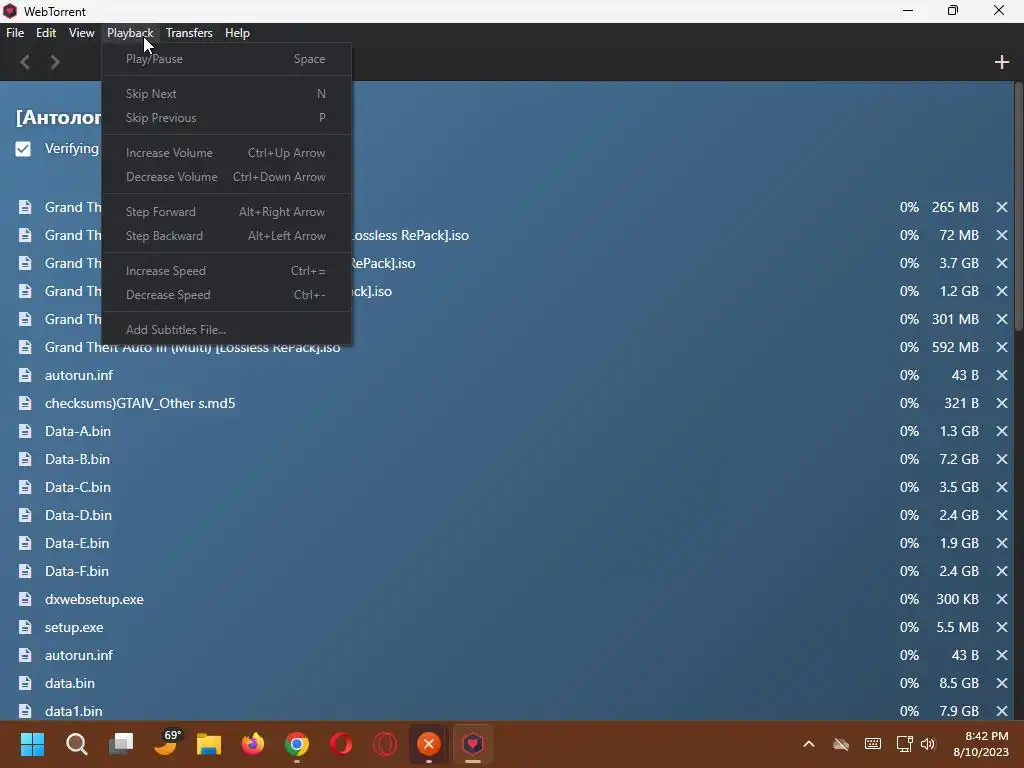The image size is (1024, 768).
Task: Toggle the Verifying torrent checkbox
Action: coord(23,149)
